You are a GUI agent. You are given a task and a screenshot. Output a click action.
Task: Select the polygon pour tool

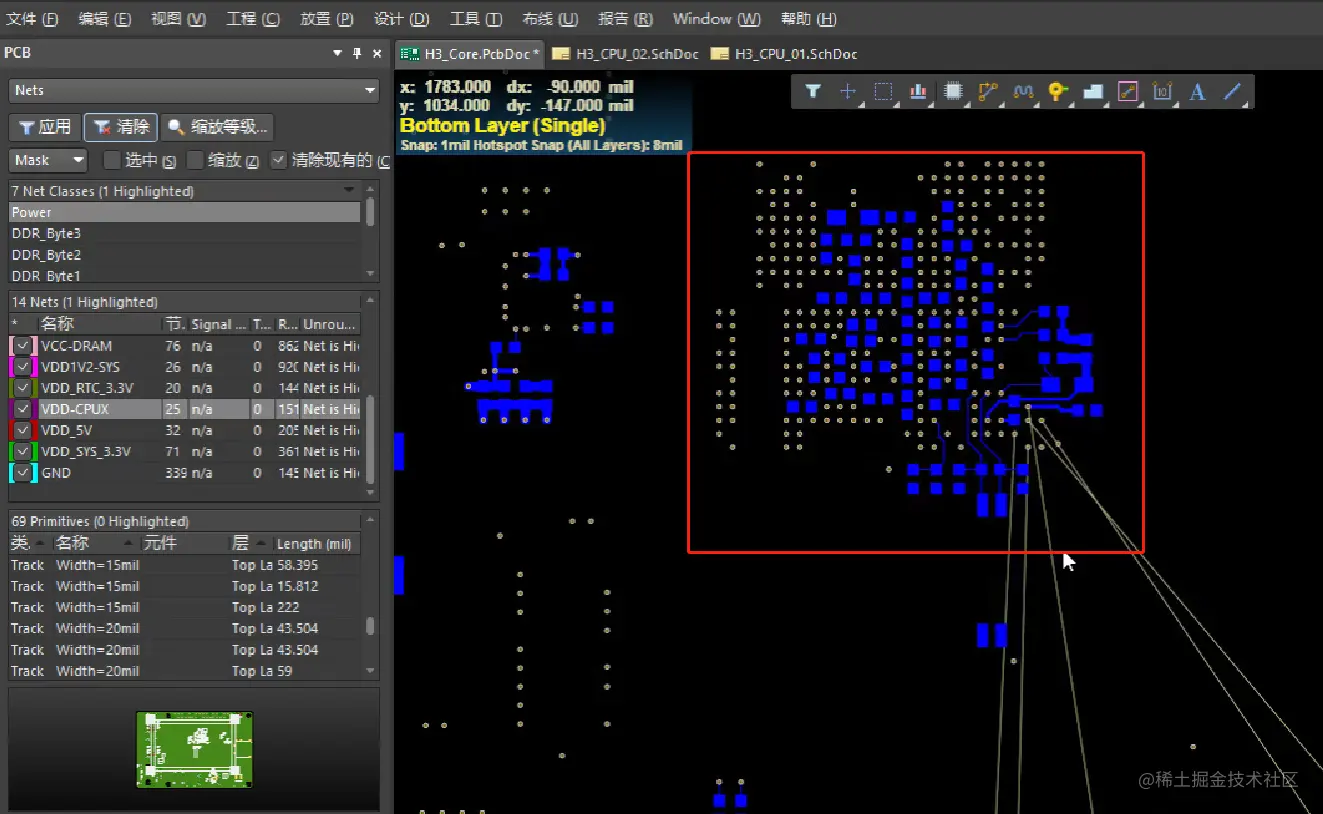[1092, 91]
